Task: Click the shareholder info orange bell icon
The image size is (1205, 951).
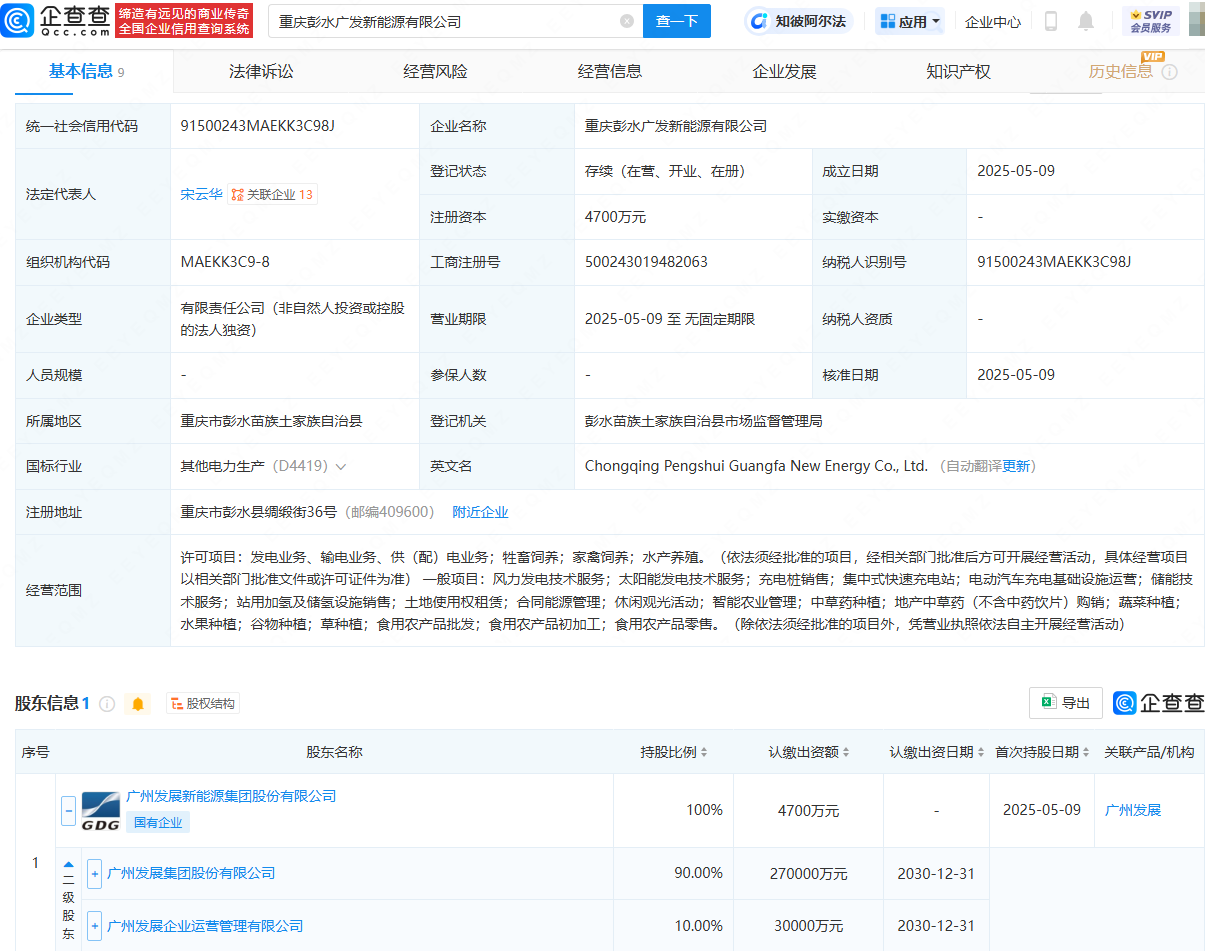Action: (138, 704)
